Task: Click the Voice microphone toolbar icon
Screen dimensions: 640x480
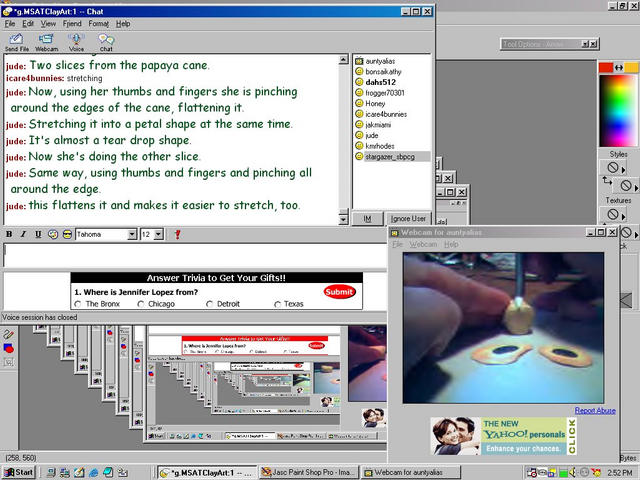Action: [x=76, y=42]
